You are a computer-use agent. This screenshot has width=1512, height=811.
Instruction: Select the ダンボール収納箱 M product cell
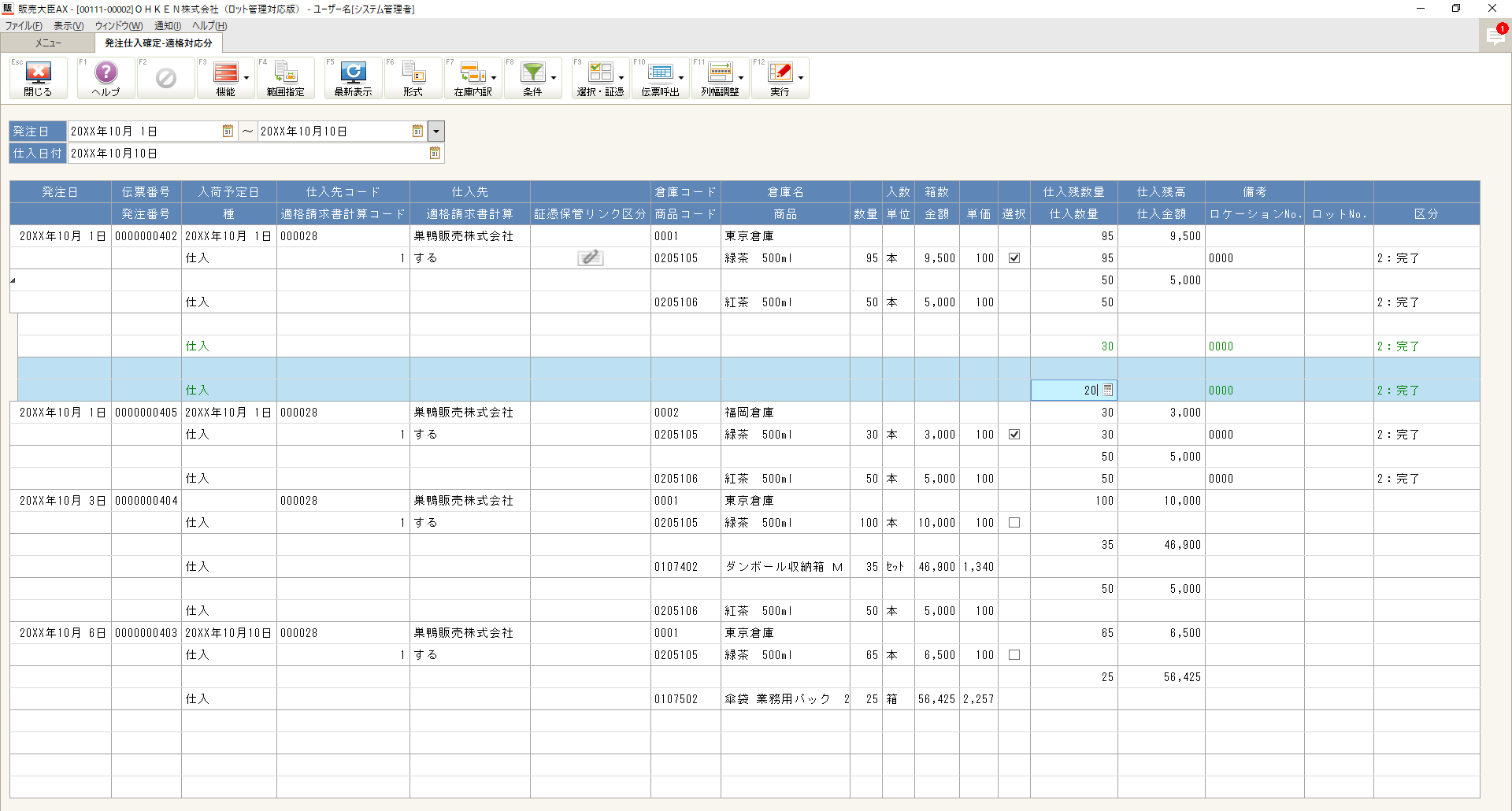(785, 566)
